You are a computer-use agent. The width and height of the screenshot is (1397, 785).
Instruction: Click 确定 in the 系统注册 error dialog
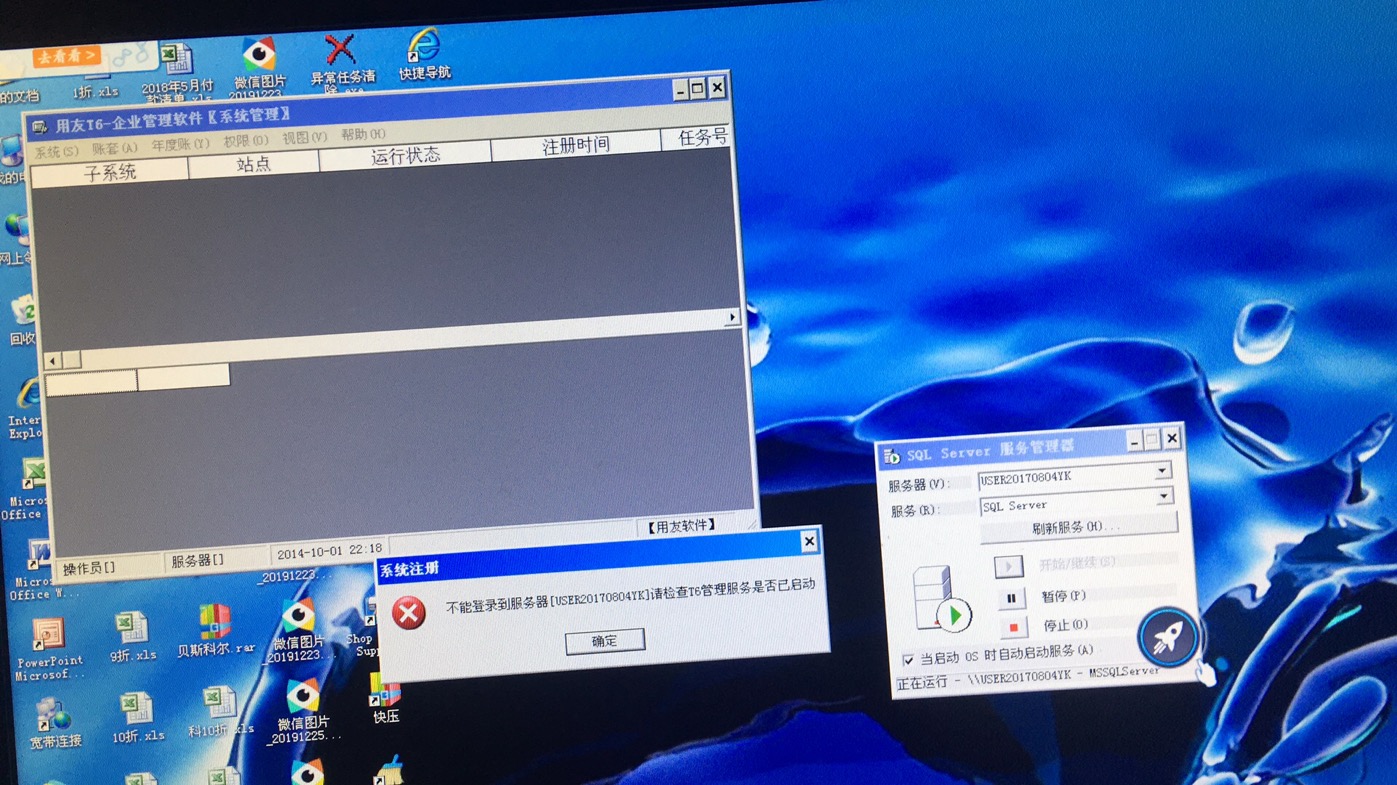[x=605, y=641]
